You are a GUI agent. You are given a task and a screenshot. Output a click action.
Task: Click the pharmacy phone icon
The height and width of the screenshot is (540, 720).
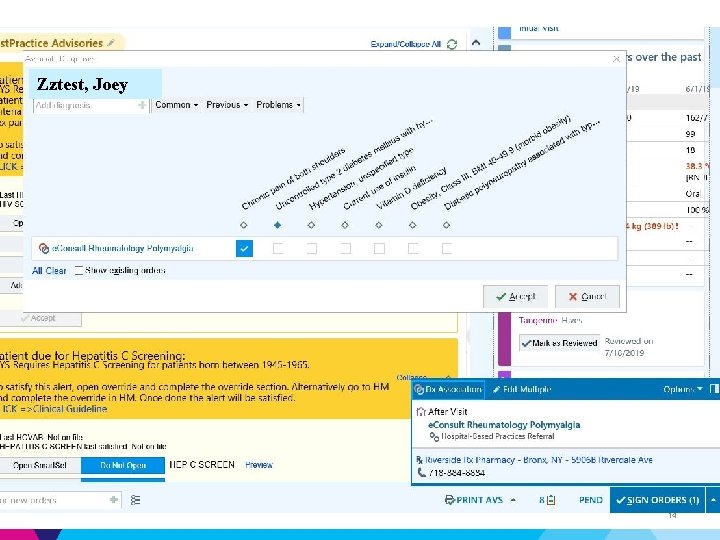click(x=421, y=472)
